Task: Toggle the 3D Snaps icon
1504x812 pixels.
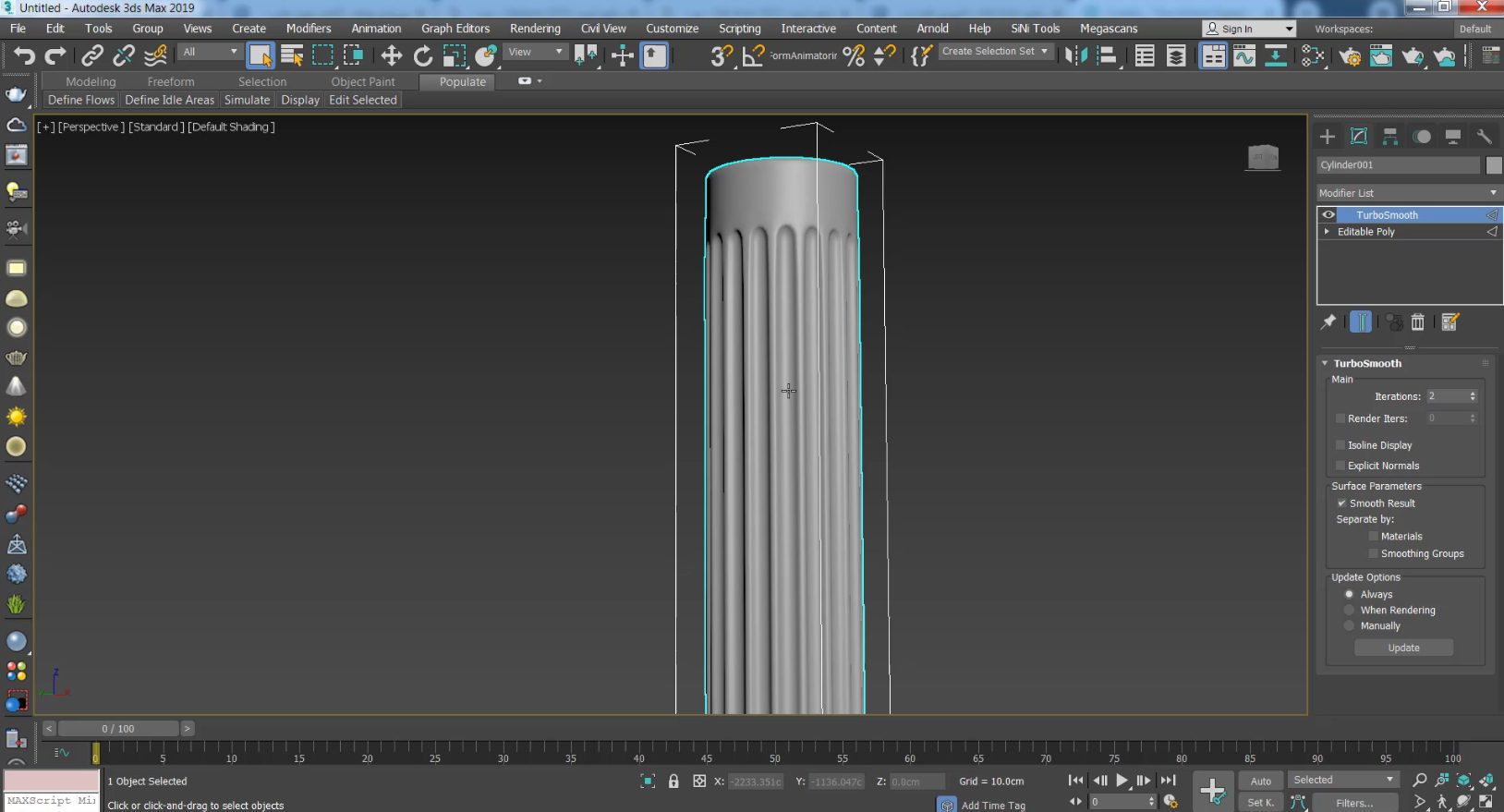Action: [722, 56]
